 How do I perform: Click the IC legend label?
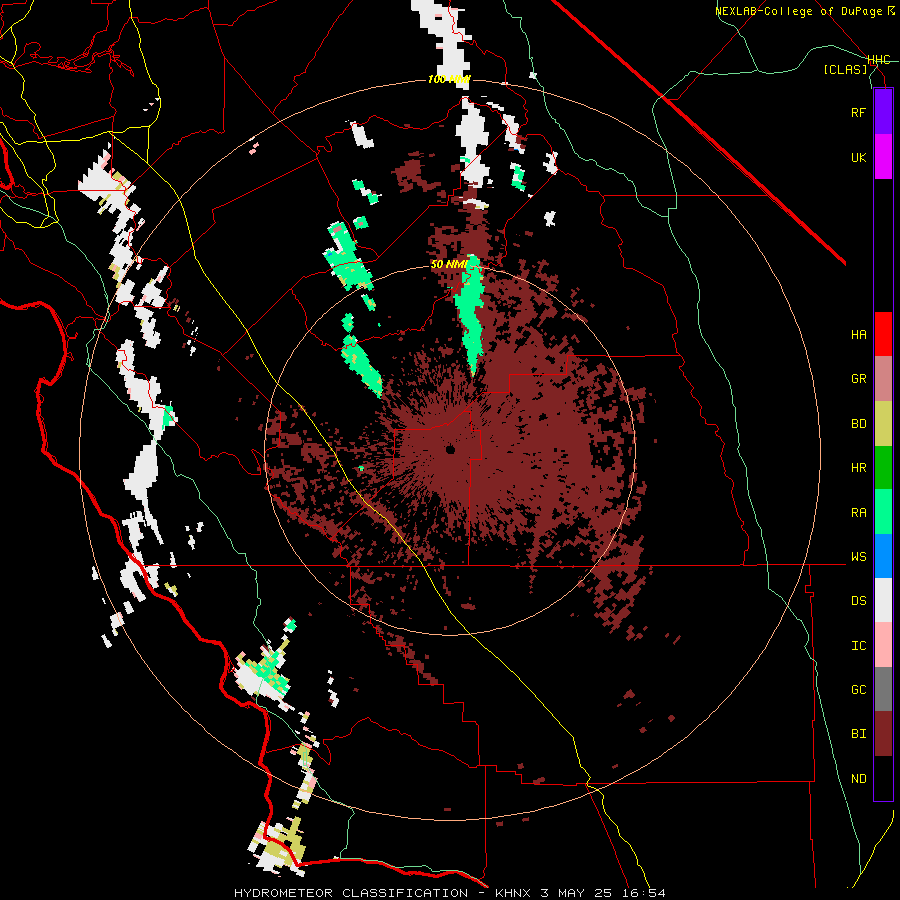858,646
